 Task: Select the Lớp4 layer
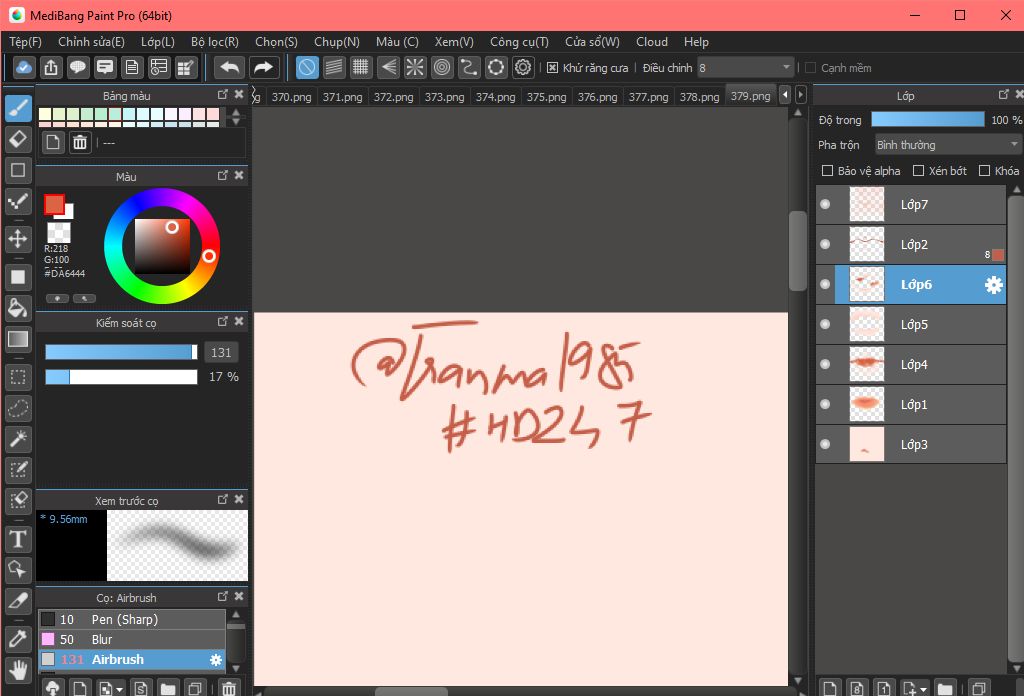coord(911,364)
